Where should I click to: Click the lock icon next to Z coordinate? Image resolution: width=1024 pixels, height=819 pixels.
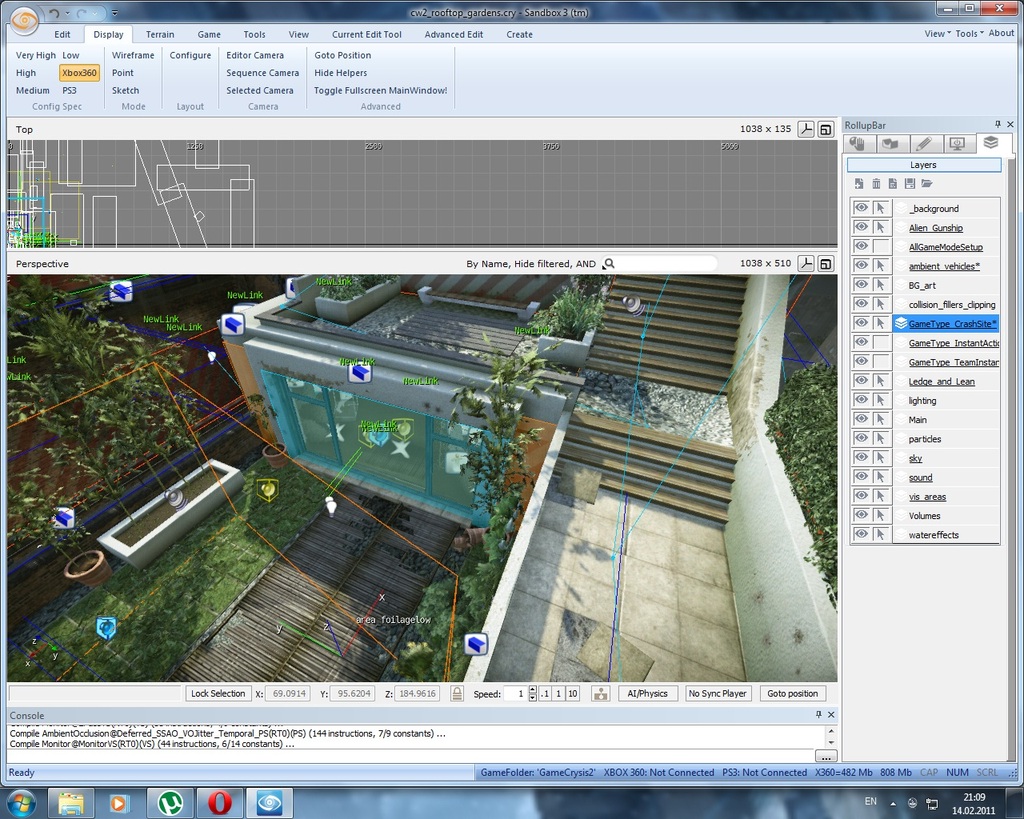point(457,693)
